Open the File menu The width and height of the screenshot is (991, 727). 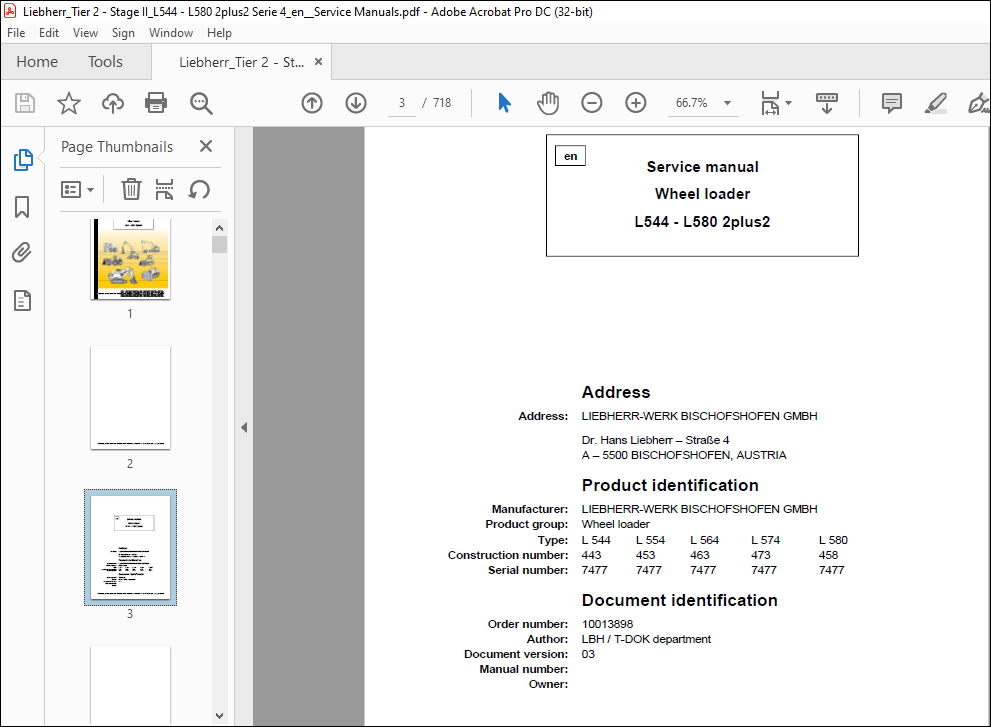click(16, 33)
